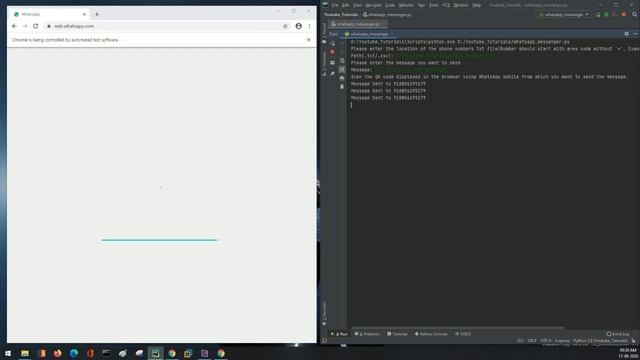View site info lock icon
This screenshot has height=360, width=640.
click(x=49, y=26)
